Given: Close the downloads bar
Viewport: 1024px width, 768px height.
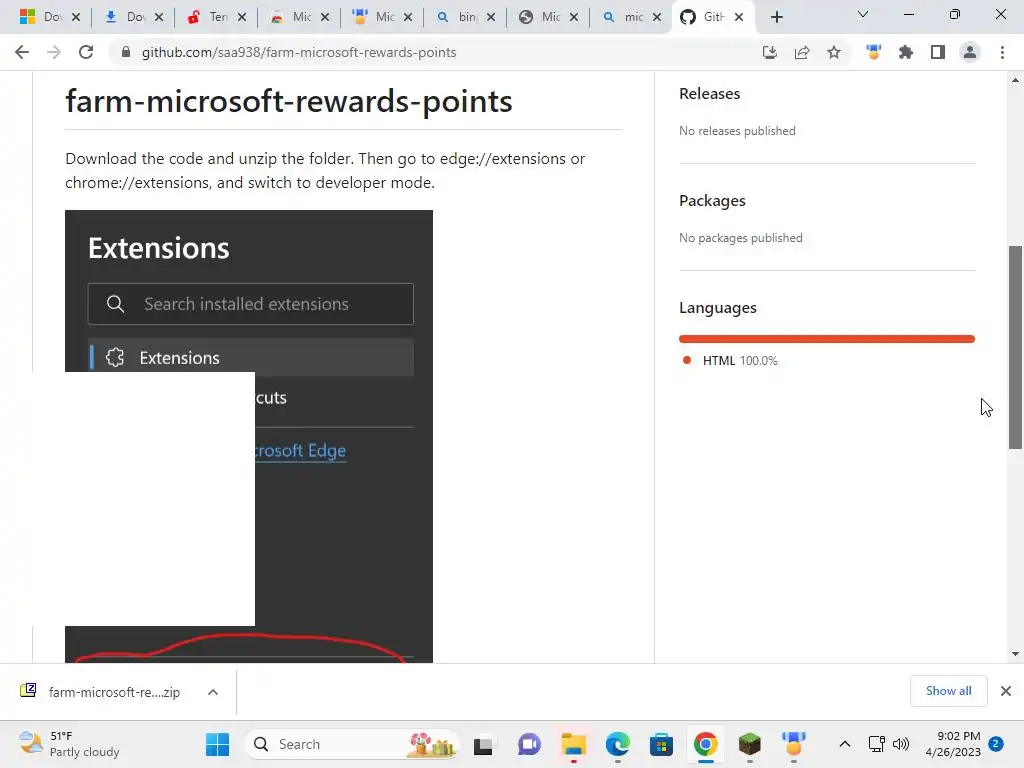Looking at the screenshot, I should 1006,691.
